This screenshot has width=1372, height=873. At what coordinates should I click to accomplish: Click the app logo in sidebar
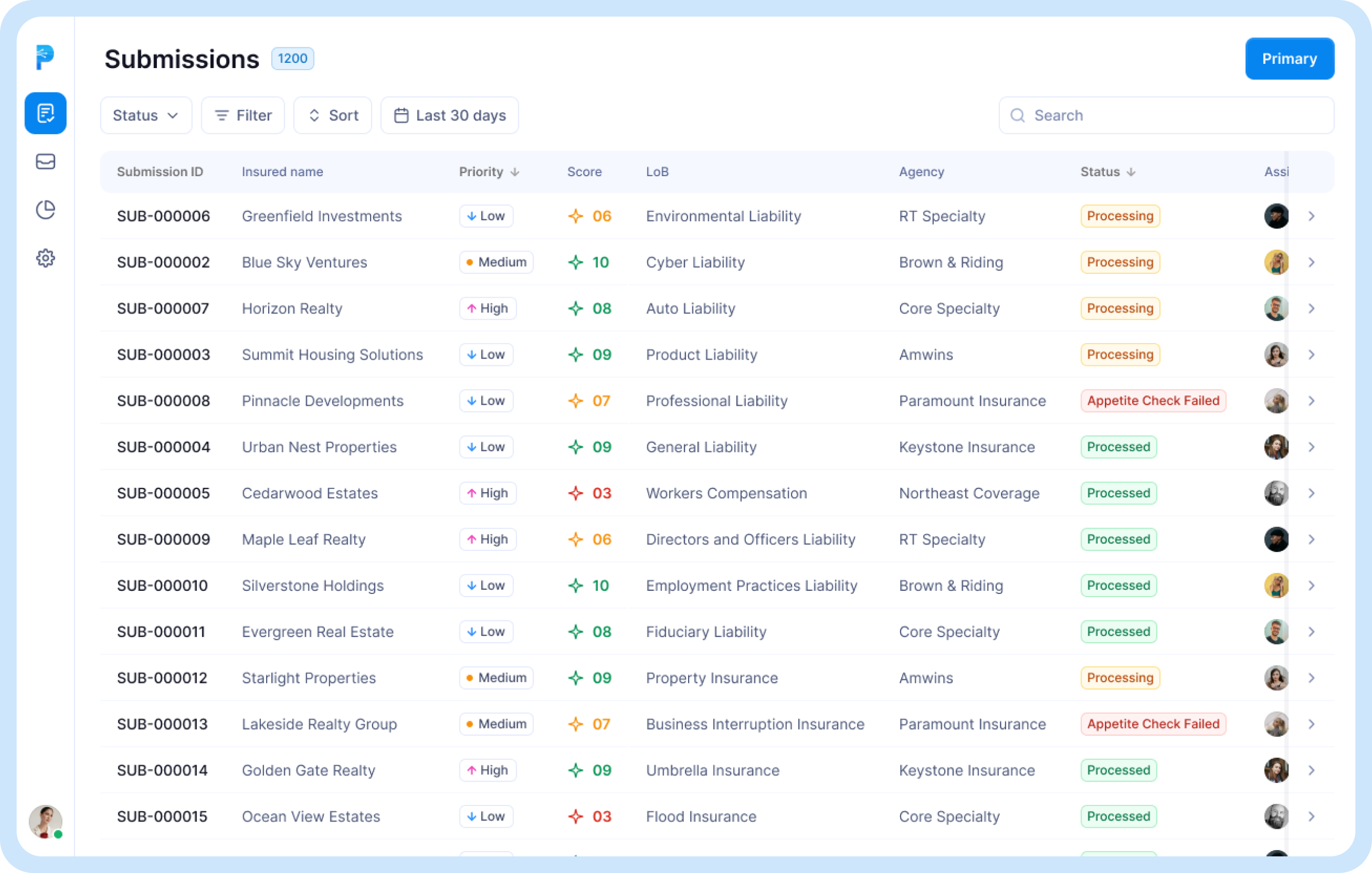coord(45,57)
